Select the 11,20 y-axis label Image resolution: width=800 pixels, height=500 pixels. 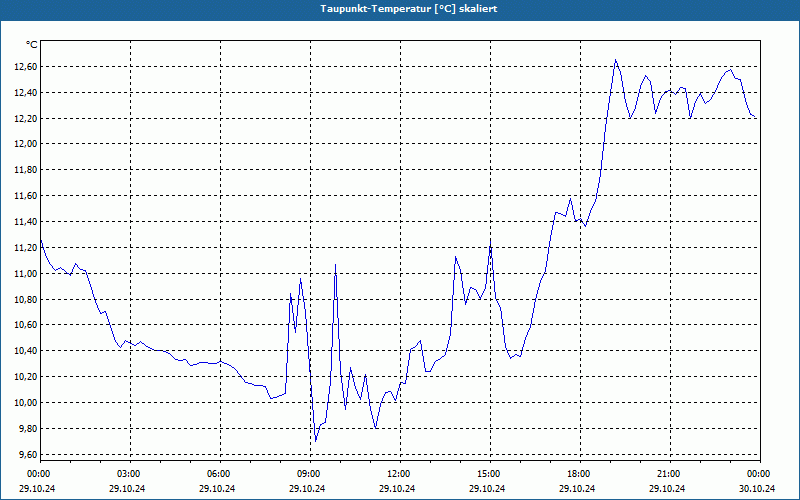(26, 247)
